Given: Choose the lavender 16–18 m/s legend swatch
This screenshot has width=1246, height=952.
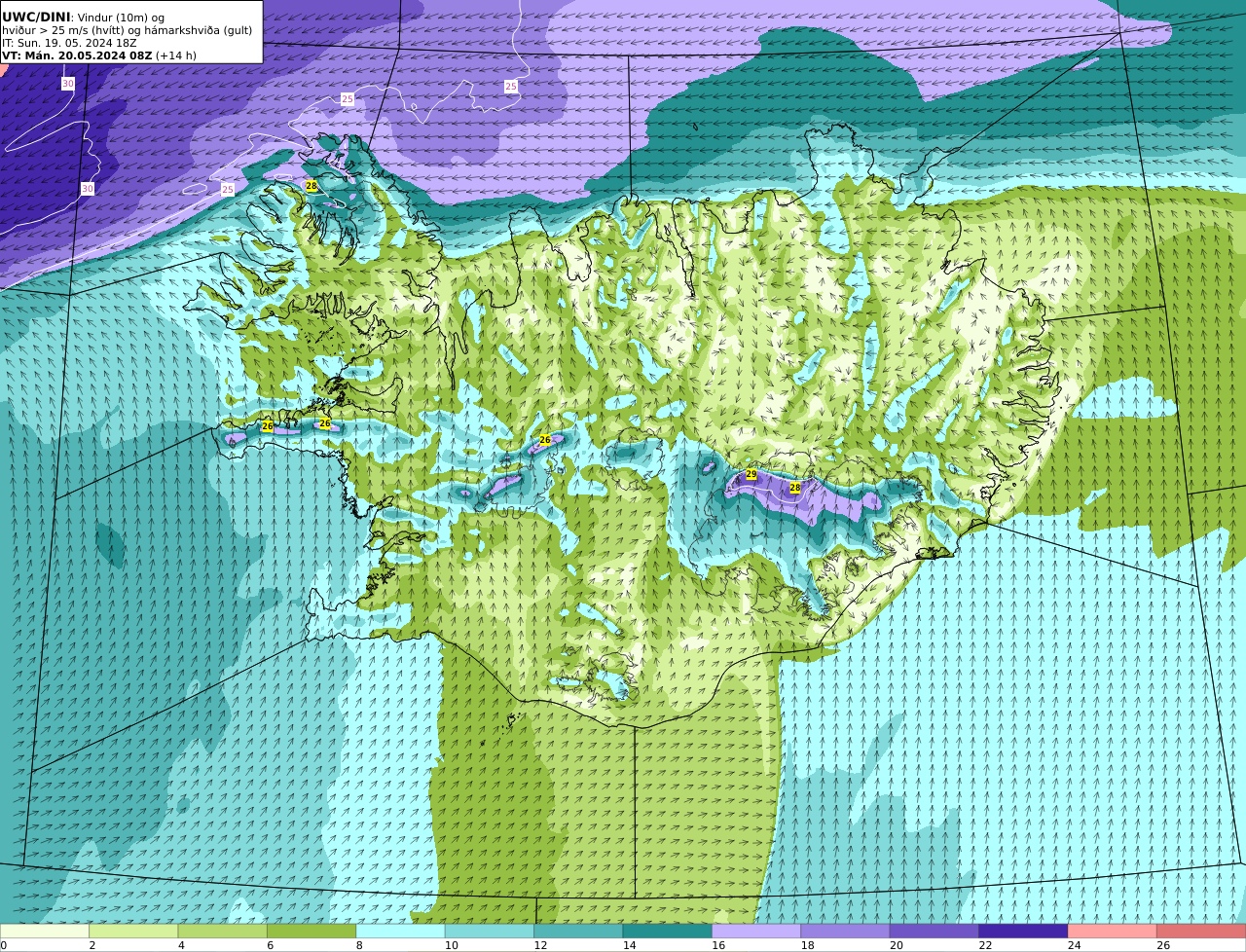Looking at the screenshot, I should tap(756, 931).
